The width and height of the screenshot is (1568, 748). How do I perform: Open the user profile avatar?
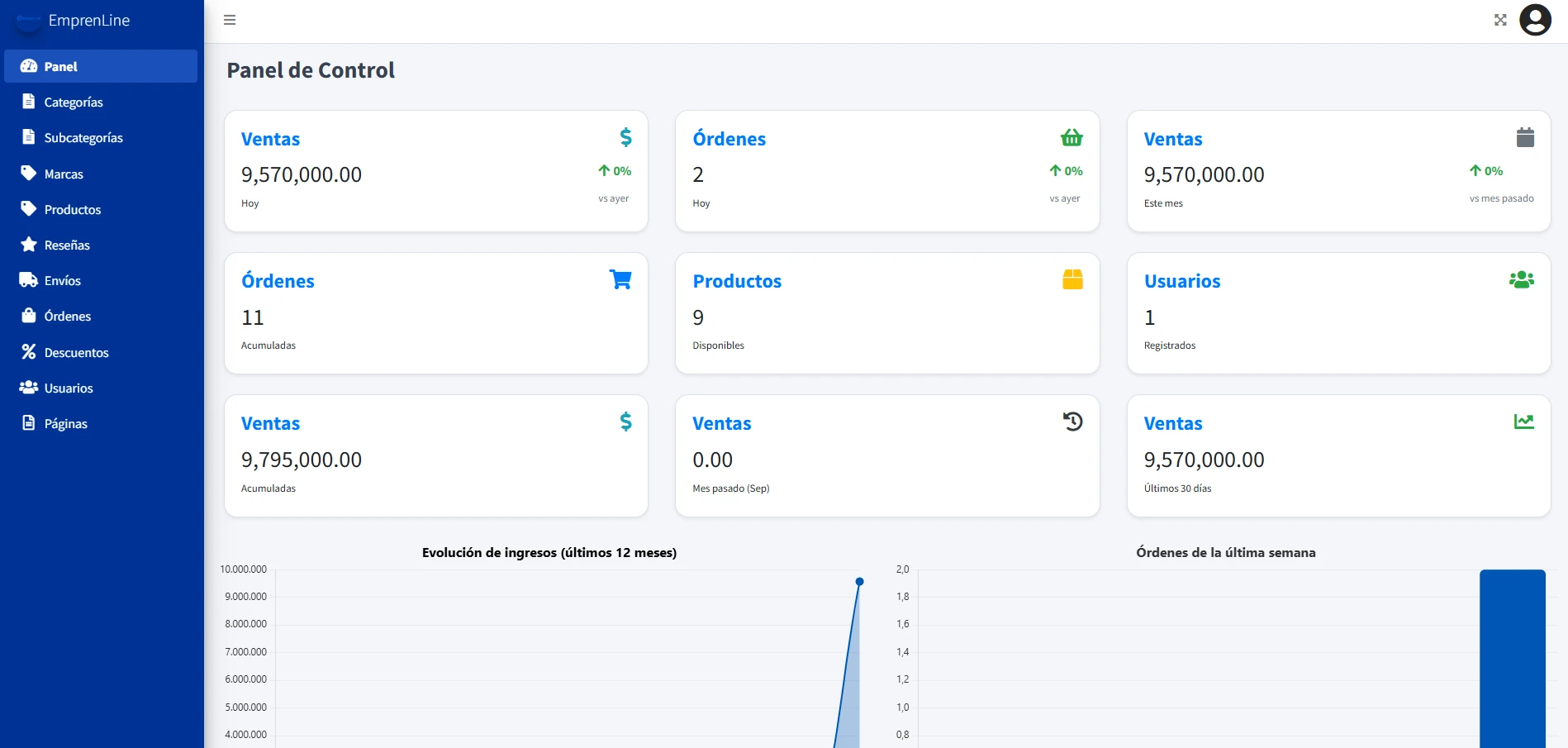tap(1535, 20)
